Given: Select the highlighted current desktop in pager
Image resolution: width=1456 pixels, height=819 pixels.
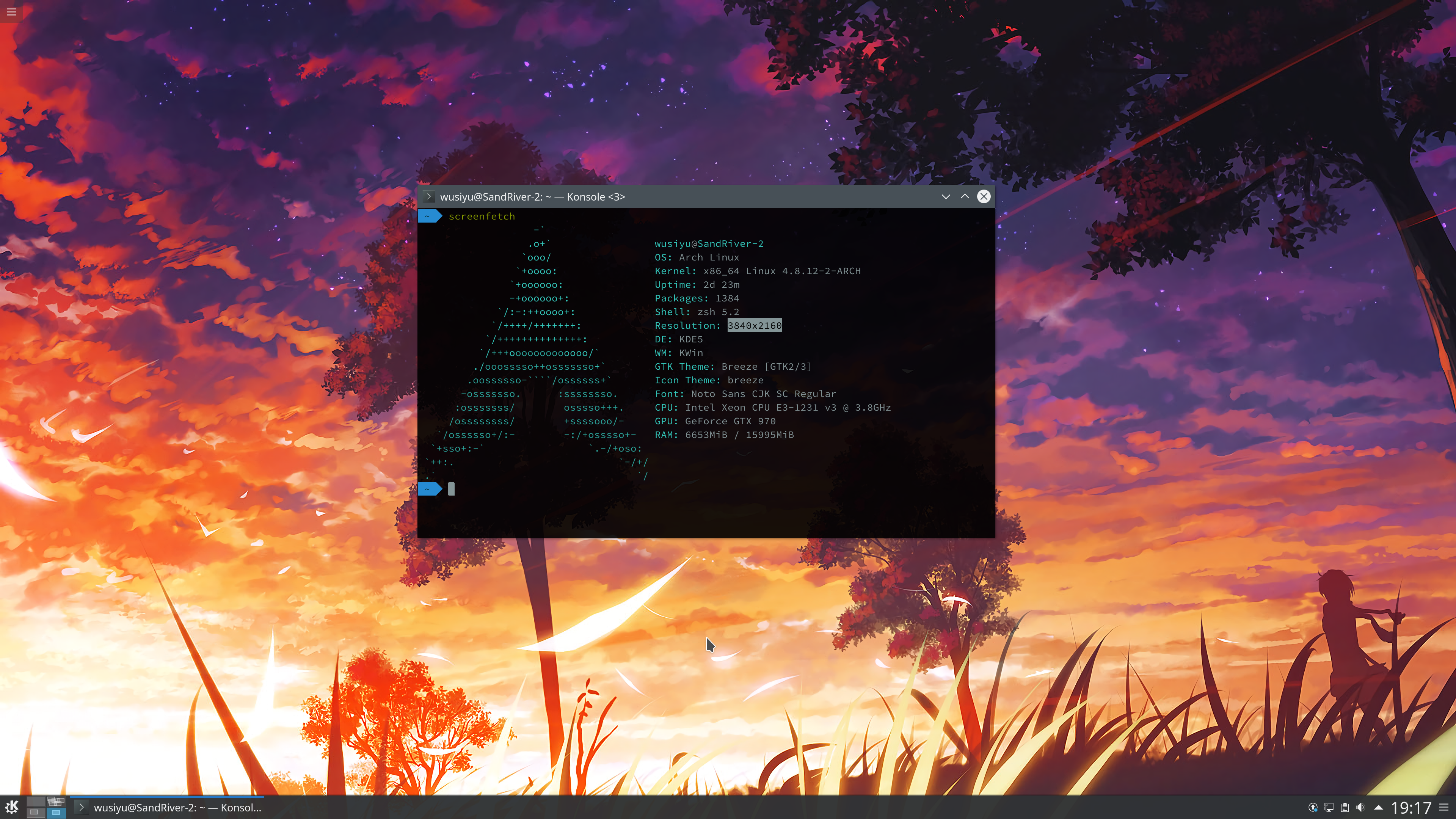Looking at the screenshot, I should point(56,813).
